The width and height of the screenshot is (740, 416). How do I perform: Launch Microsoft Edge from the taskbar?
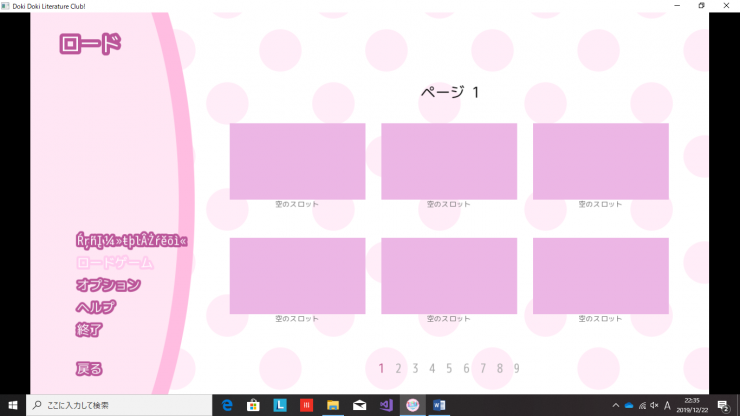(227, 405)
